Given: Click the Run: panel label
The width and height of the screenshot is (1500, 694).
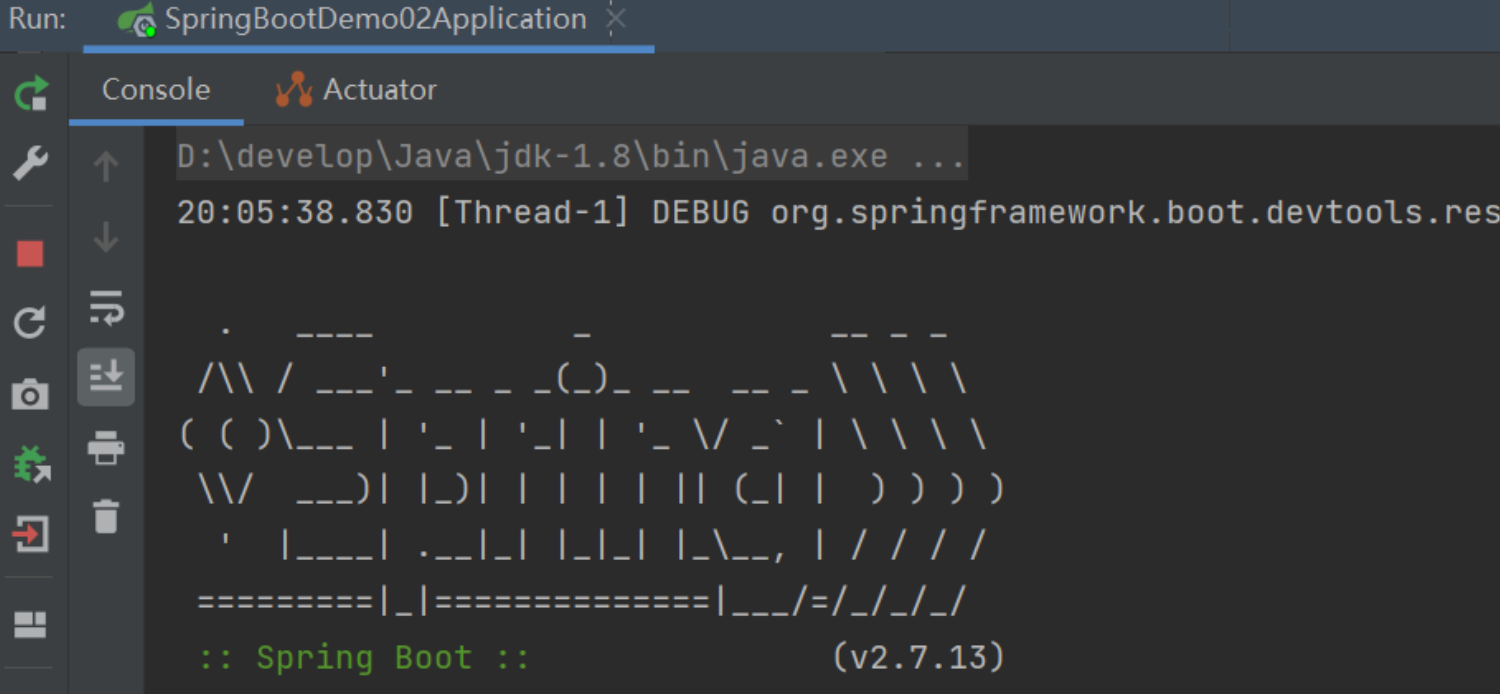Looking at the screenshot, I should pyautogui.click(x=37, y=19).
